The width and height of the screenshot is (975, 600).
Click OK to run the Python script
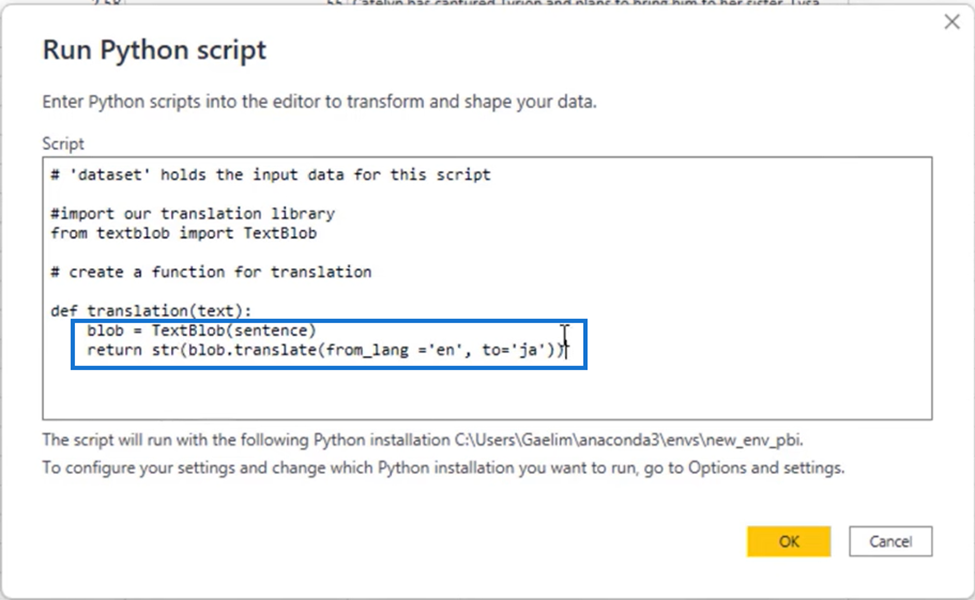click(788, 541)
